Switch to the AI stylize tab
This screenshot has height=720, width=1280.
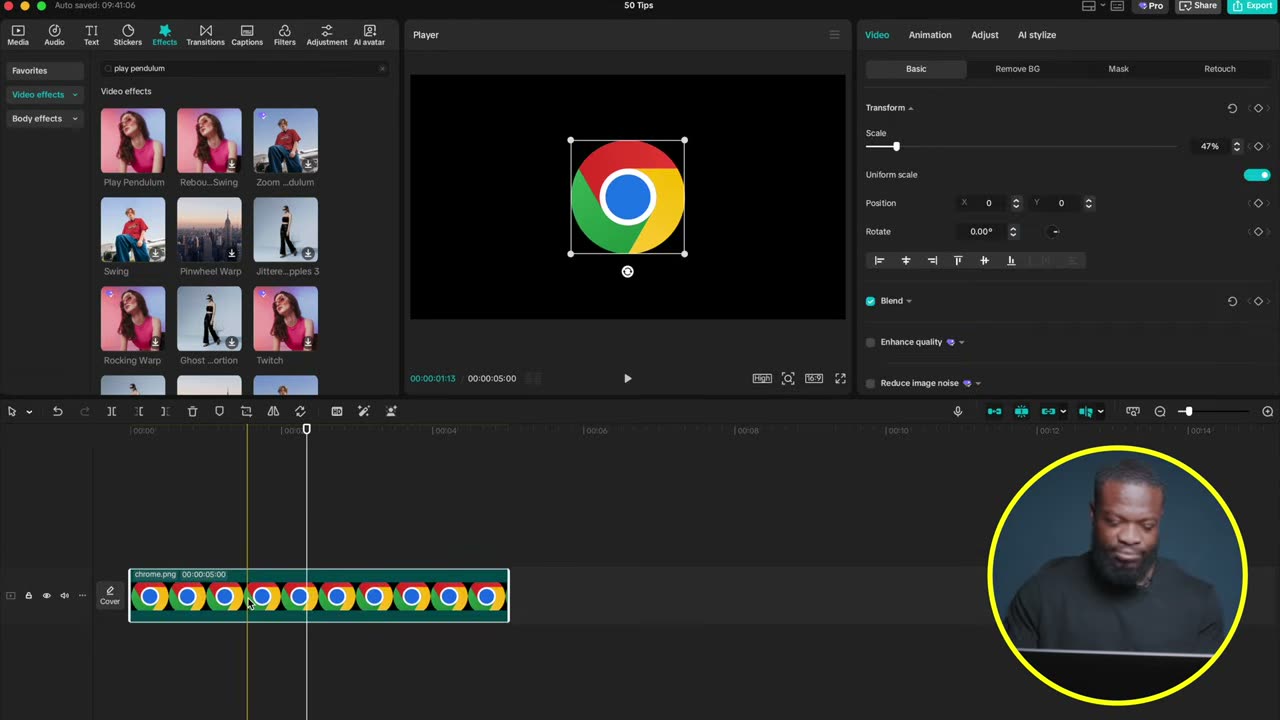(1037, 35)
